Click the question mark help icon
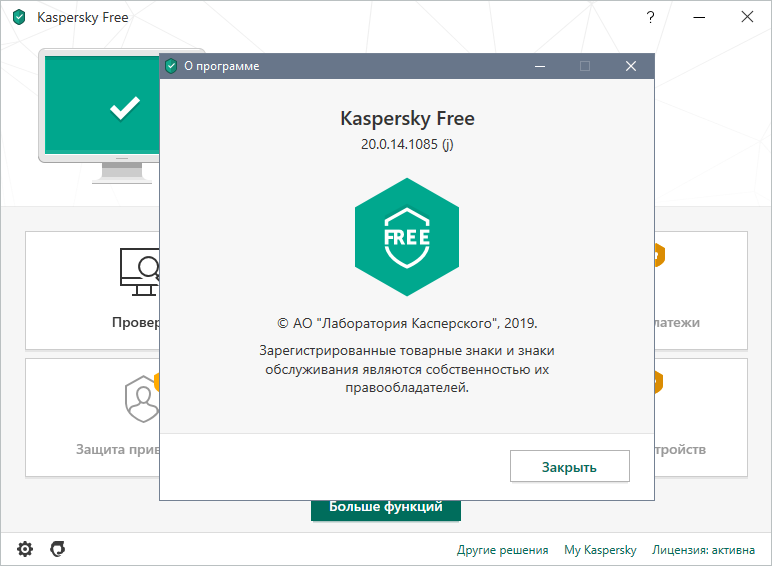 coord(651,18)
